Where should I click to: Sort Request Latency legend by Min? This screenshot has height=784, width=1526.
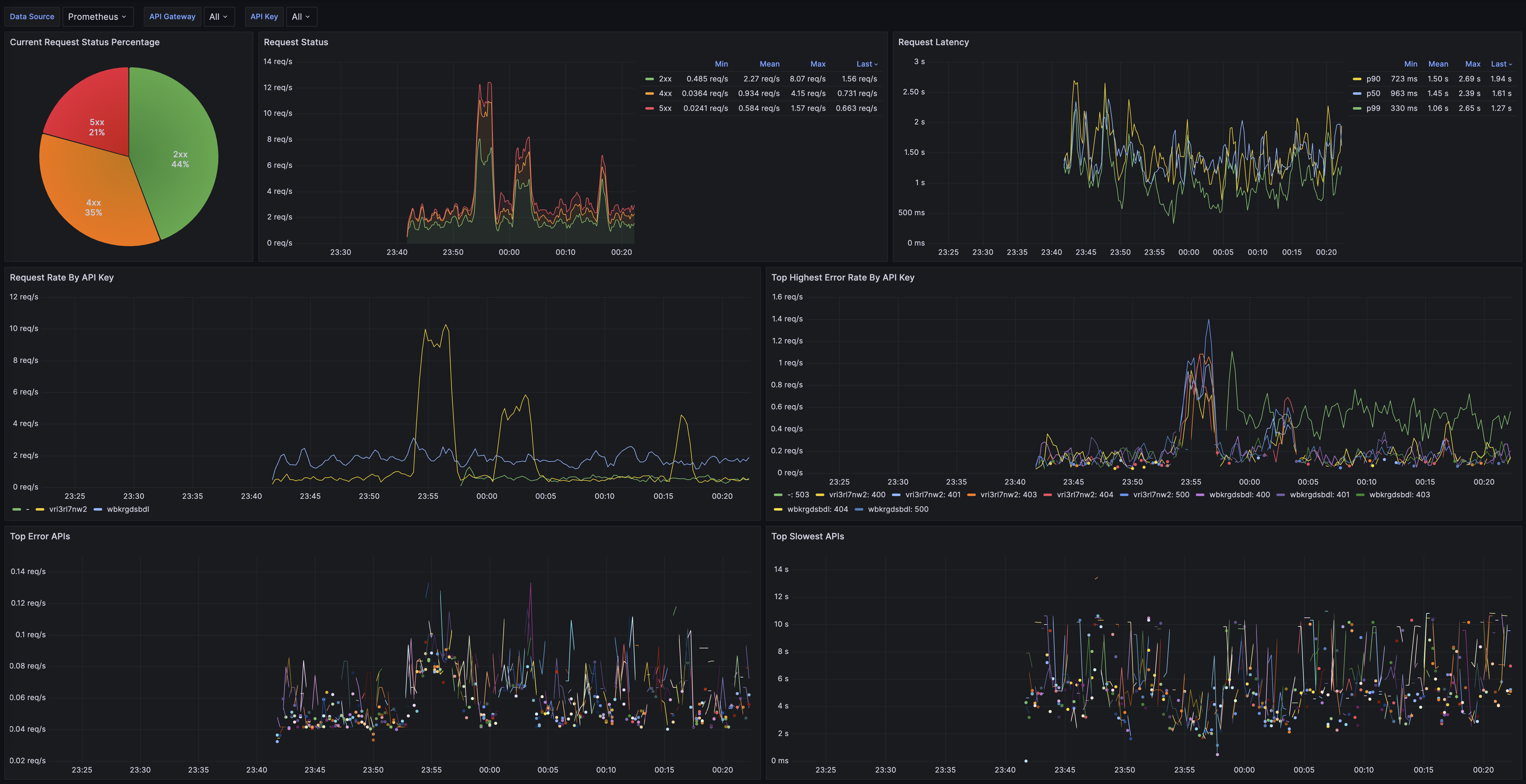[1410, 64]
